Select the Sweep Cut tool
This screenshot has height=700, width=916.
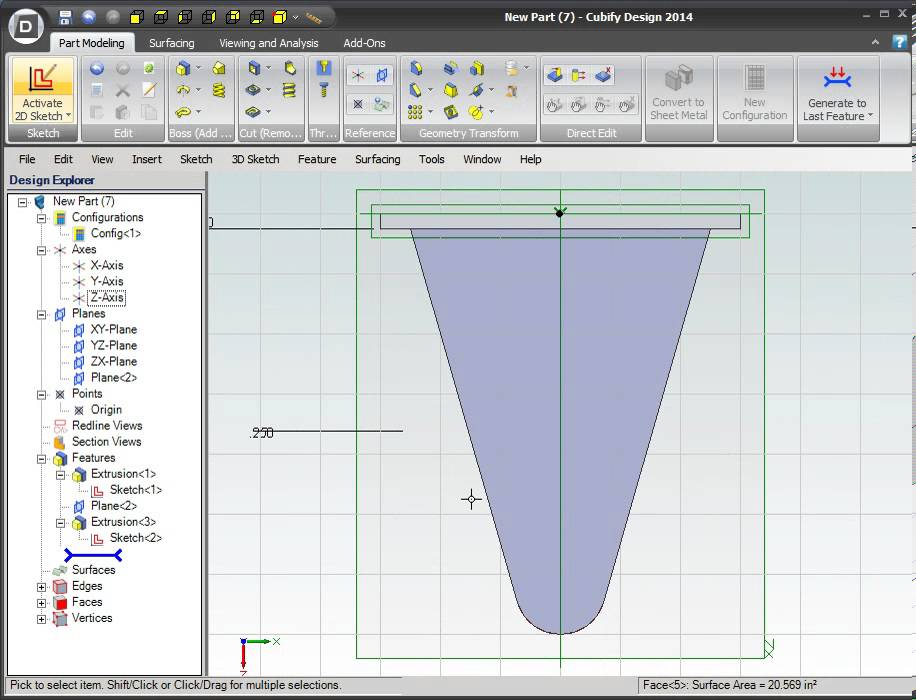tap(253, 112)
